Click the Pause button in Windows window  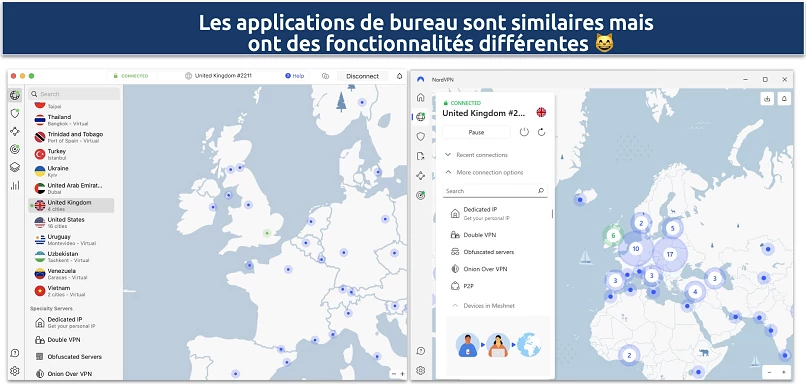point(477,132)
